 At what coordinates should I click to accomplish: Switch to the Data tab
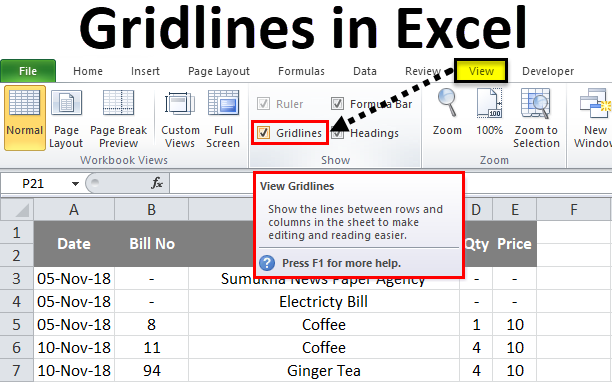click(365, 71)
